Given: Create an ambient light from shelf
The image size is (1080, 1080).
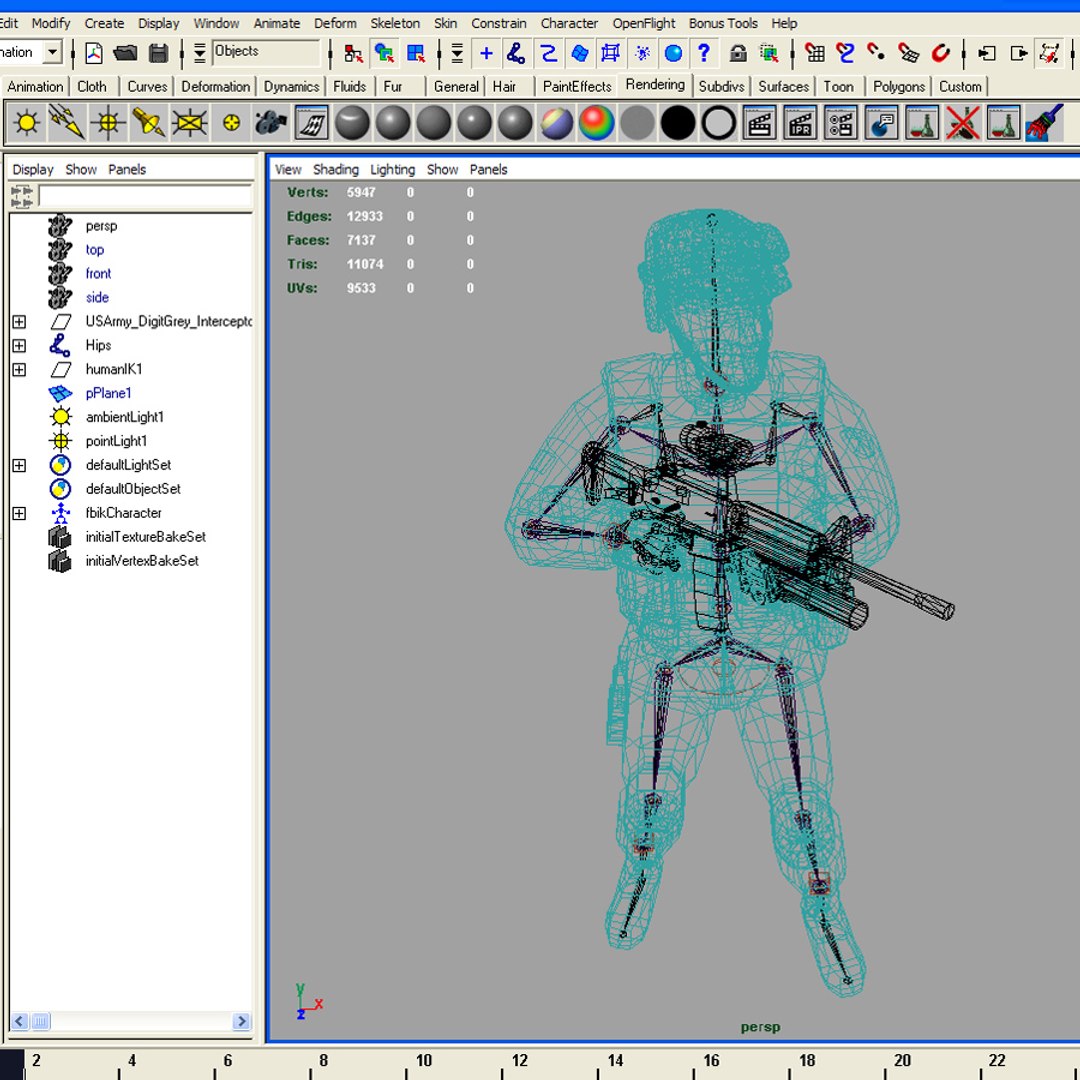Looking at the screenshot, I should (x=27, y=123).
